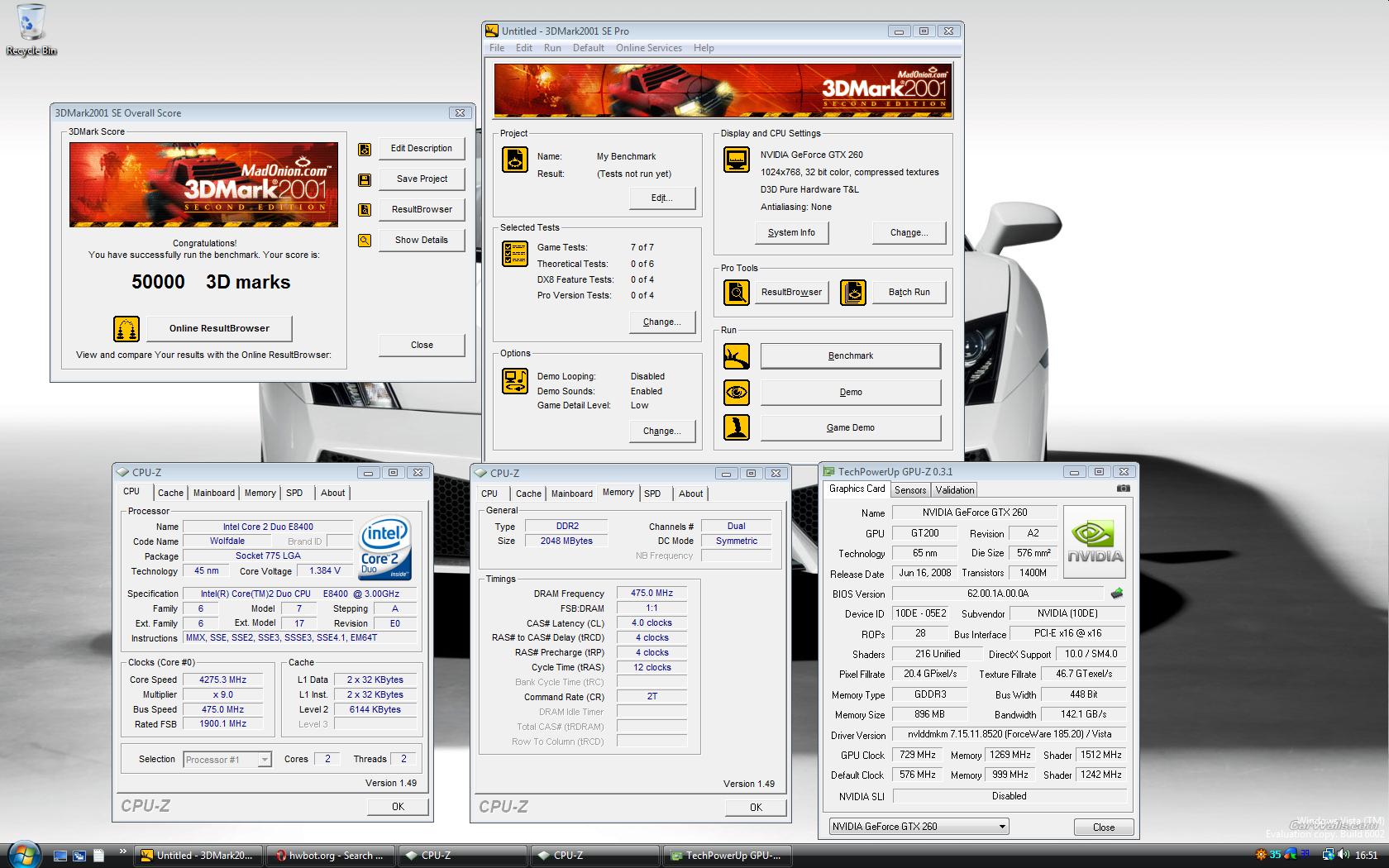
Task: Click the Game Demo joystick icon
Action: pos(737,427)
